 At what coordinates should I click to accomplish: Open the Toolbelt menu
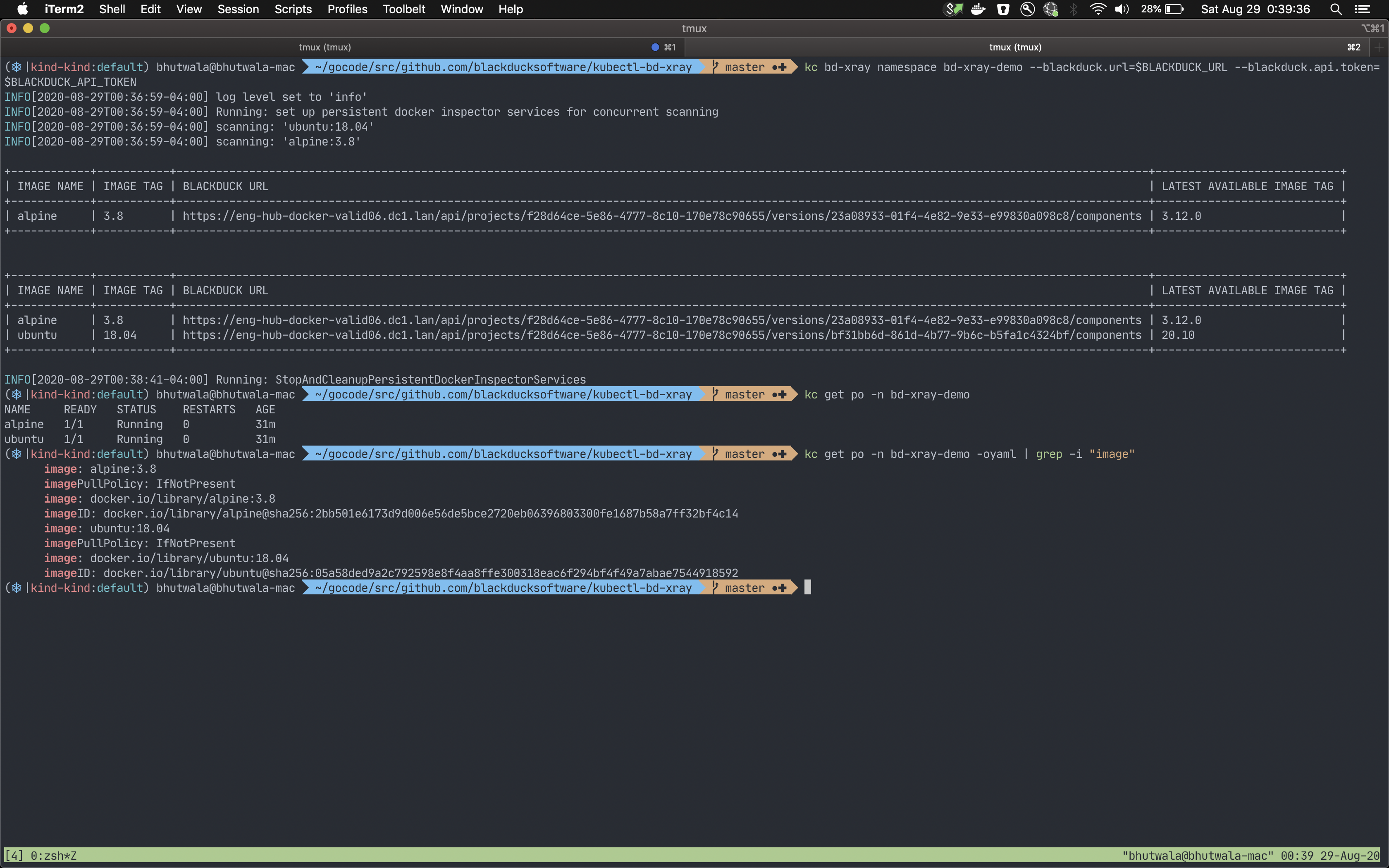point(403,9)
